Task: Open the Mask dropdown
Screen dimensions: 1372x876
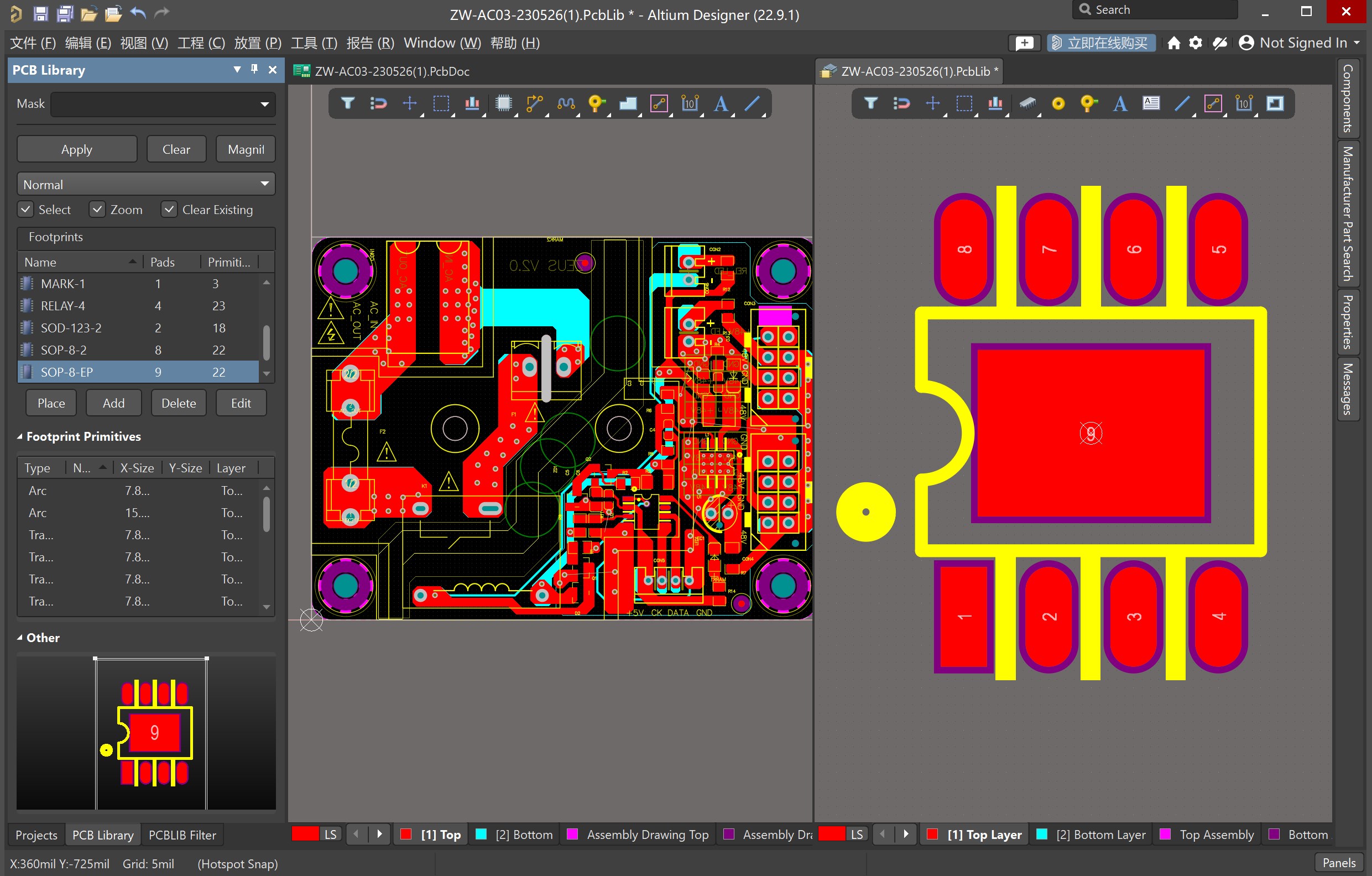Action: tap(264, 105)
